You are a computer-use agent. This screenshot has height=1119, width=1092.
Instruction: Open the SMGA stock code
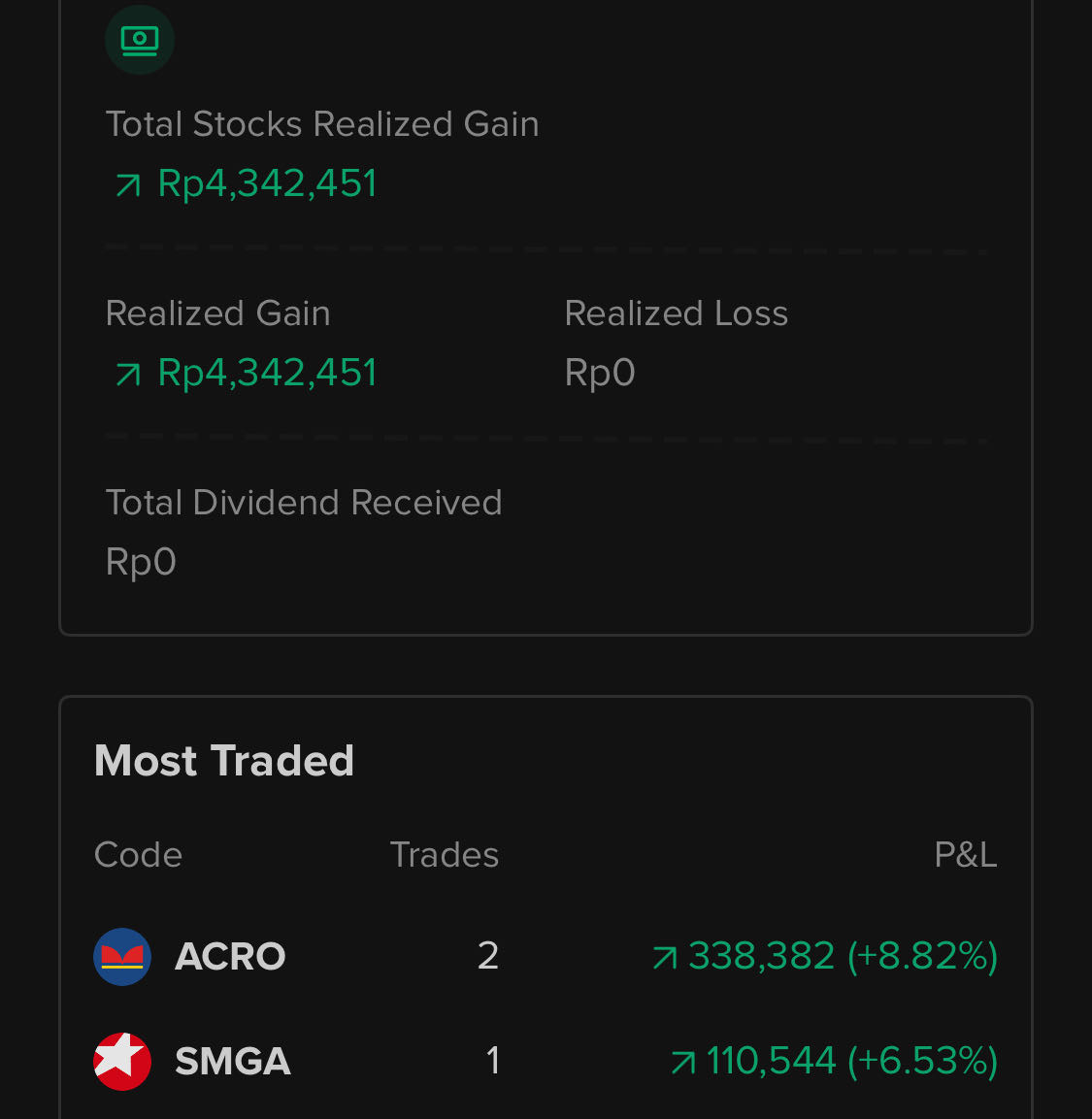[233, 1061]
